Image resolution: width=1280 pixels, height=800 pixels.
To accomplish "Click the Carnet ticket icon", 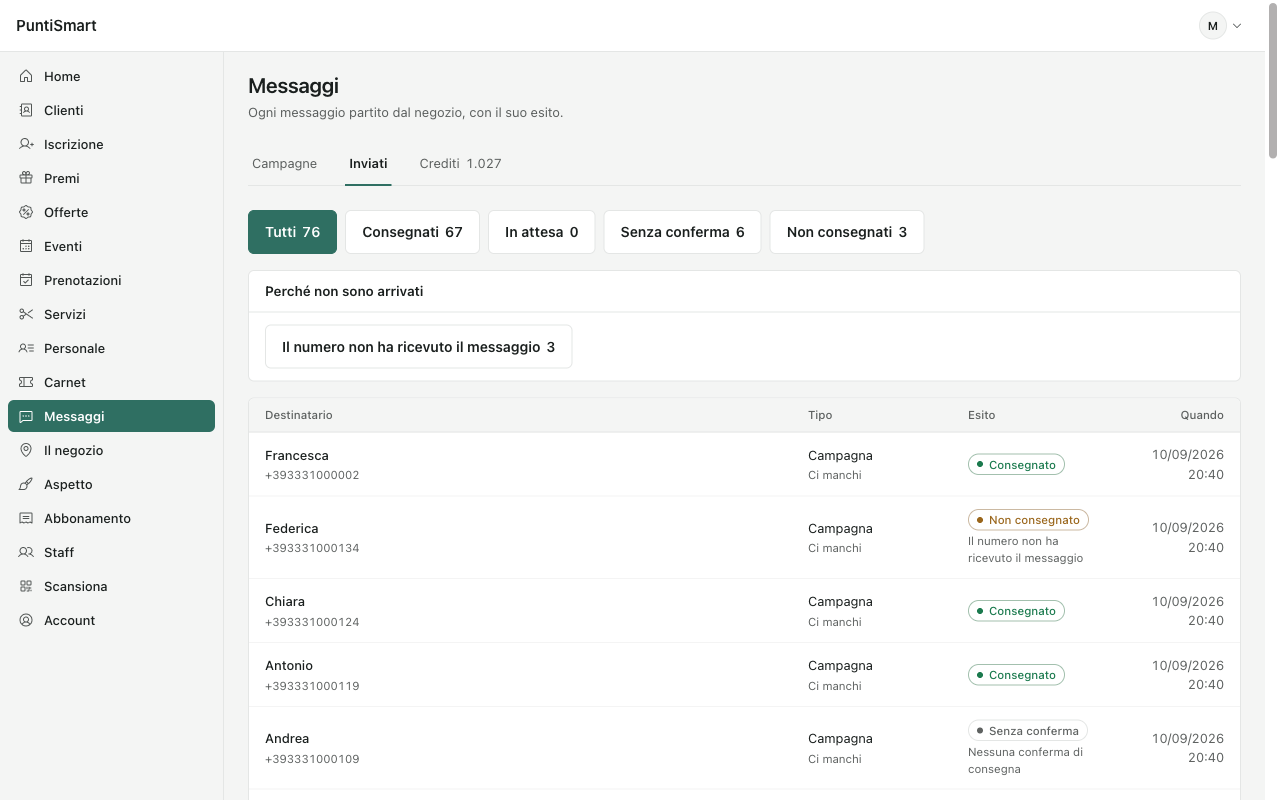I will (x=26, y=382).
